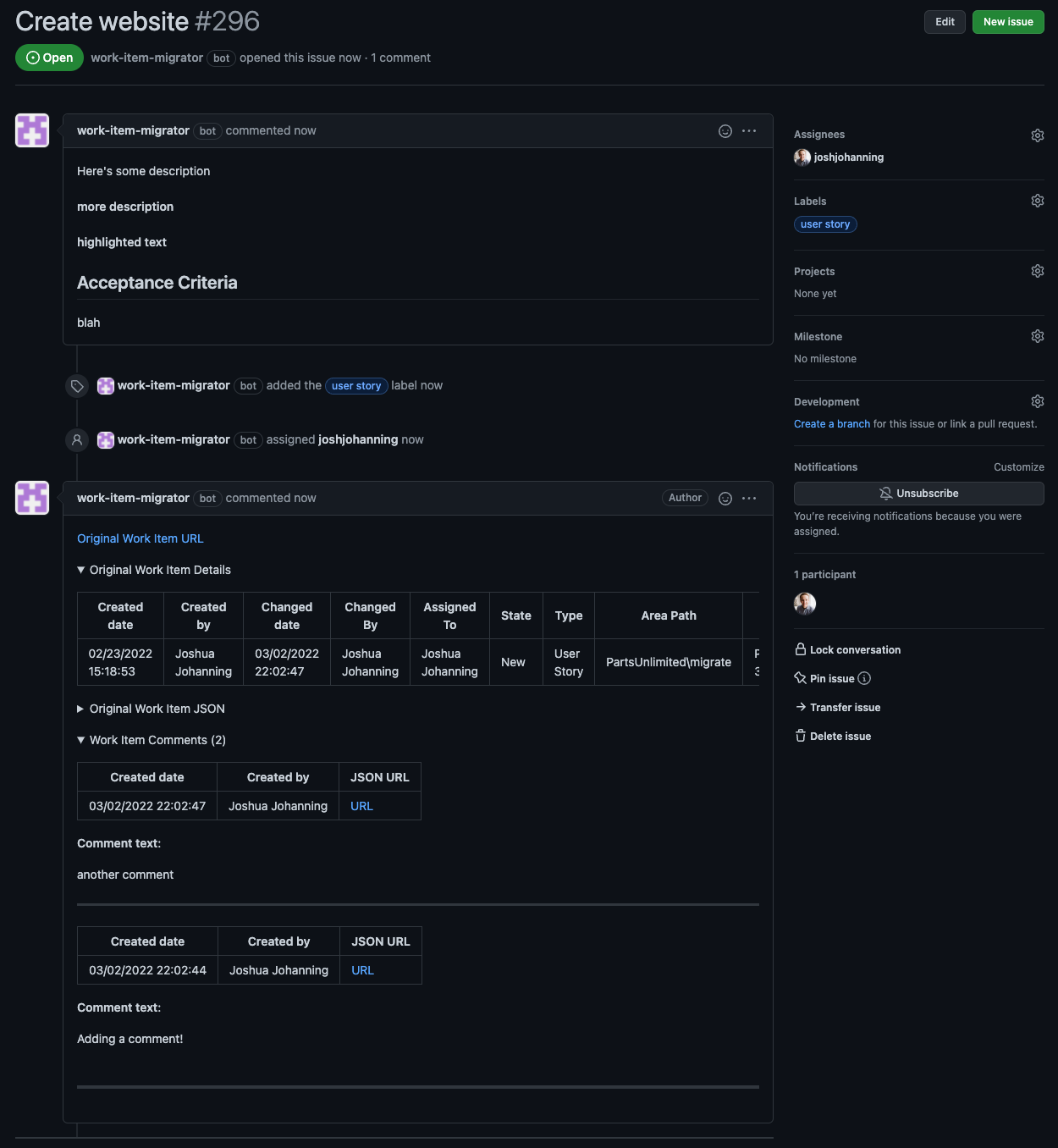Click the Unsubscribe notifications button
This screenshot has width=1058, height=1148.
(918, 494)
